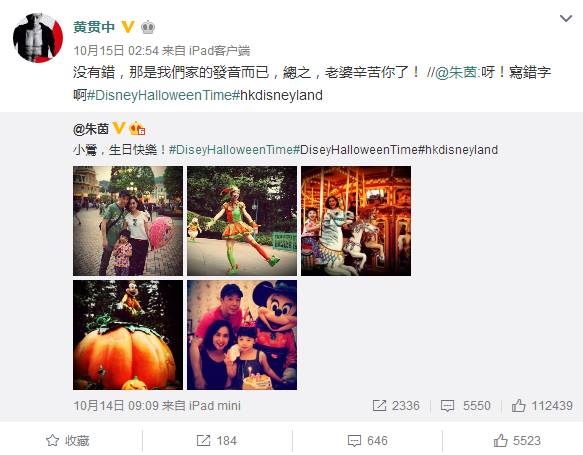Toggle like on this post with 5523 likes
The height and width of the screenshot is (455, 583).
517,441
